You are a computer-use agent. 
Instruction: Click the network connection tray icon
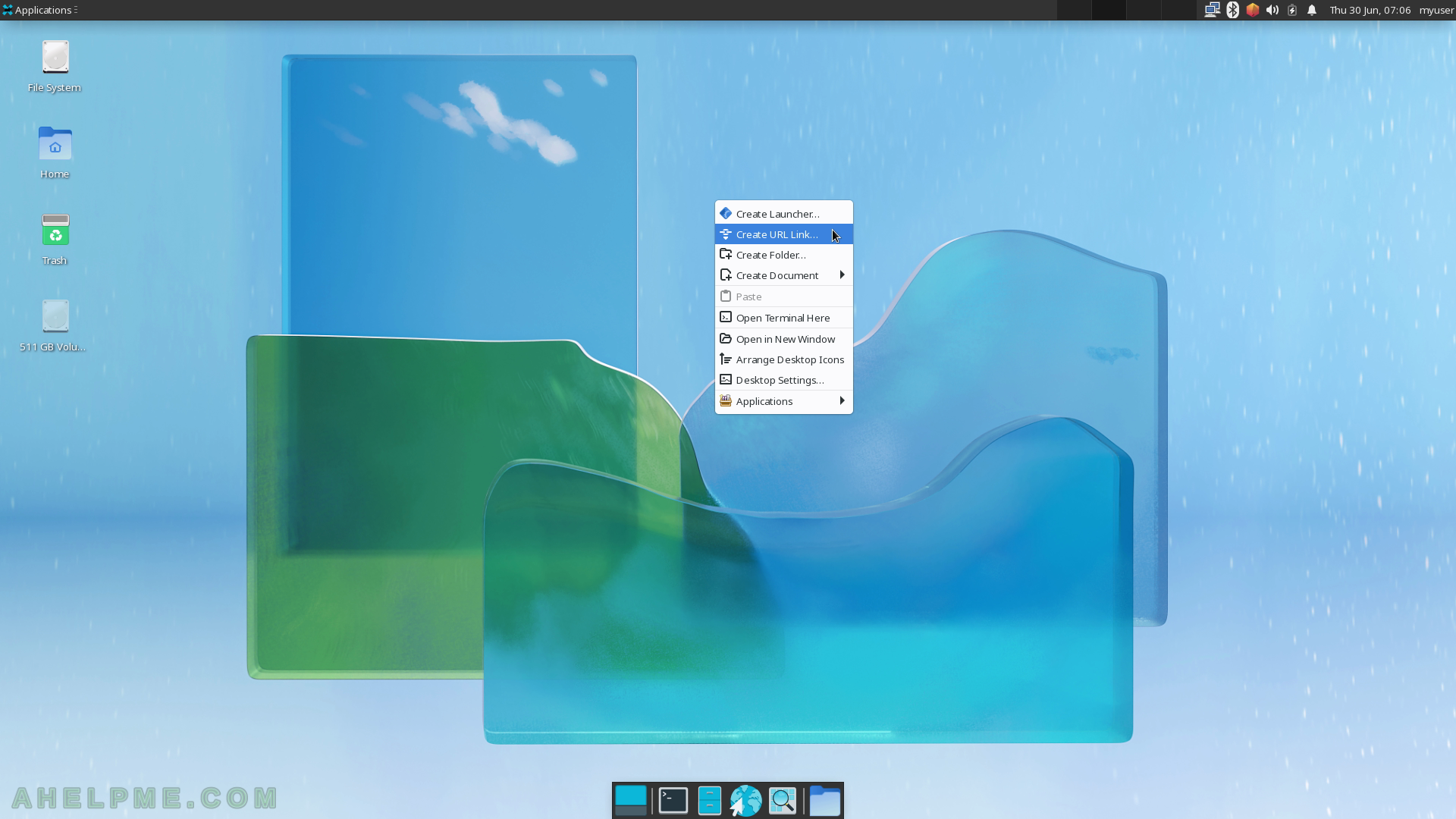point(1212,10)
